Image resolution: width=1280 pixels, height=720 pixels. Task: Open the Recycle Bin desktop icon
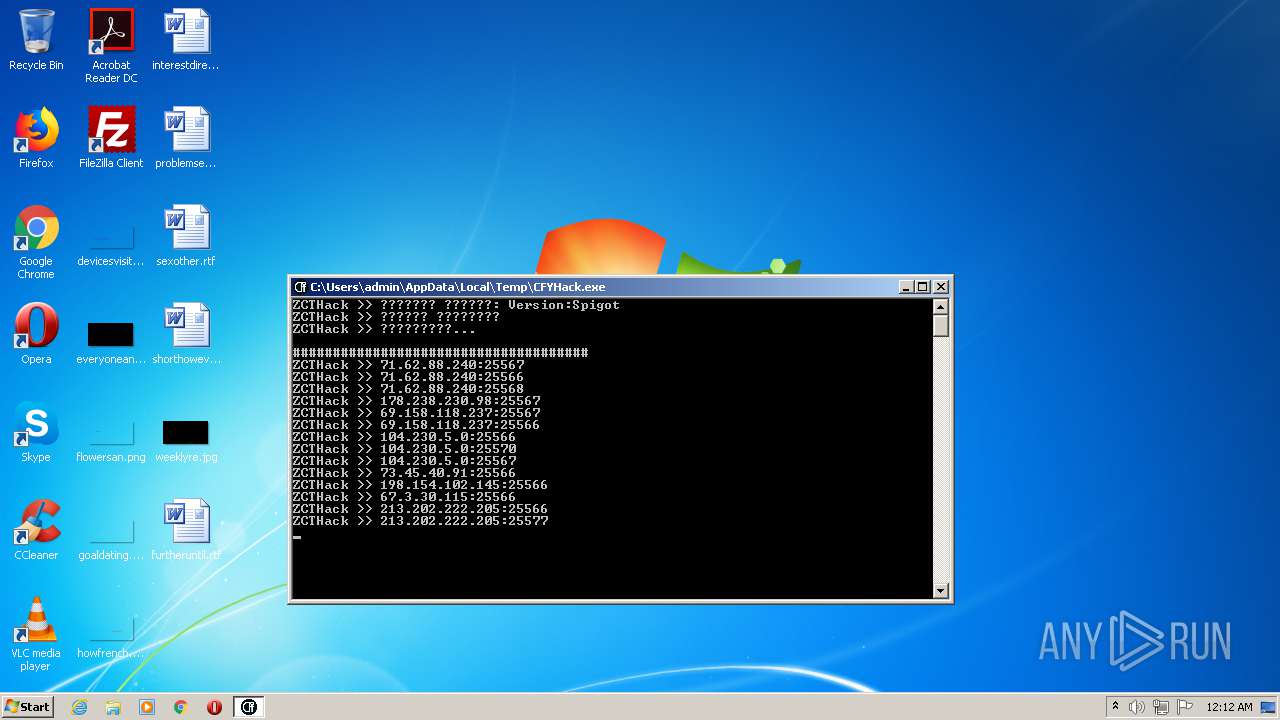pyautogui.click(x=36, y=40)
